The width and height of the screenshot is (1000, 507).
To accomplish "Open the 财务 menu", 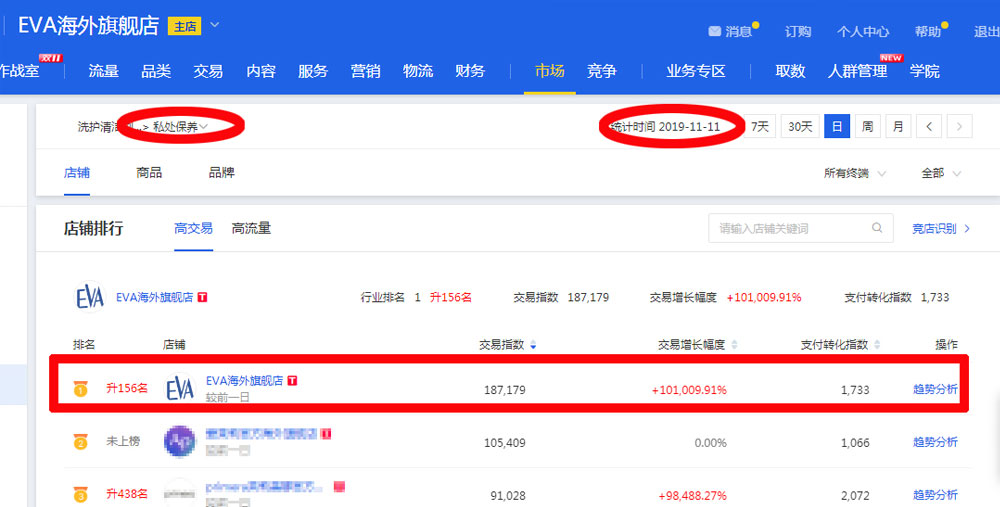I will [470, 71].
